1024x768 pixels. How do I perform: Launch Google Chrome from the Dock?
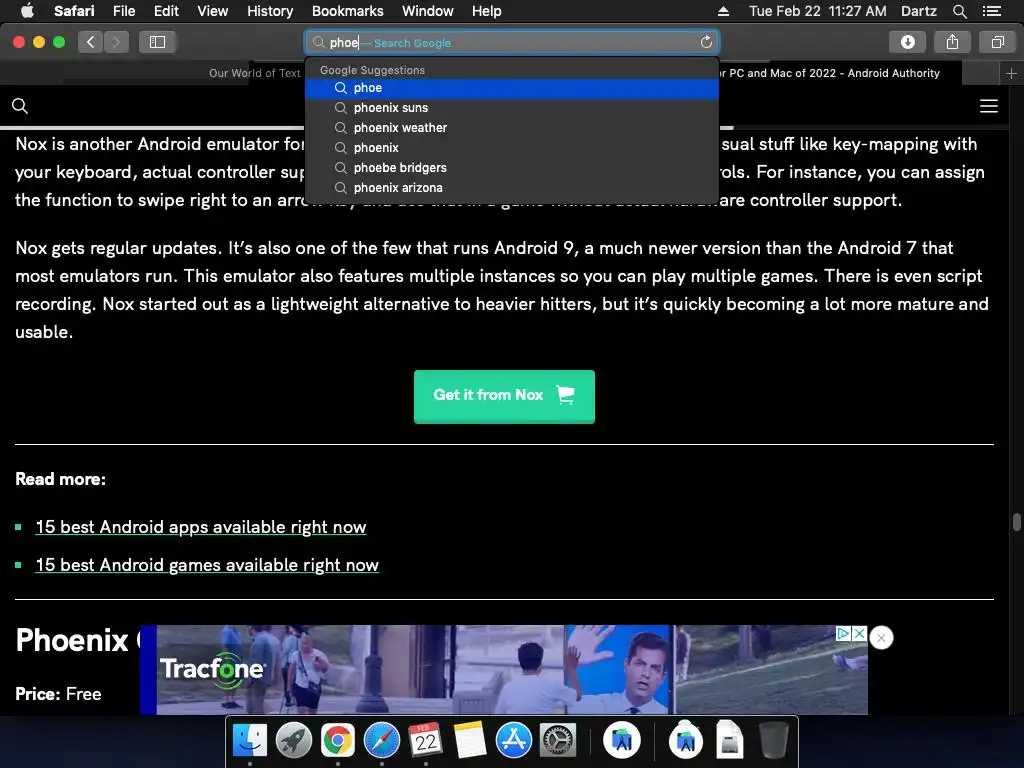pos(338,741)
